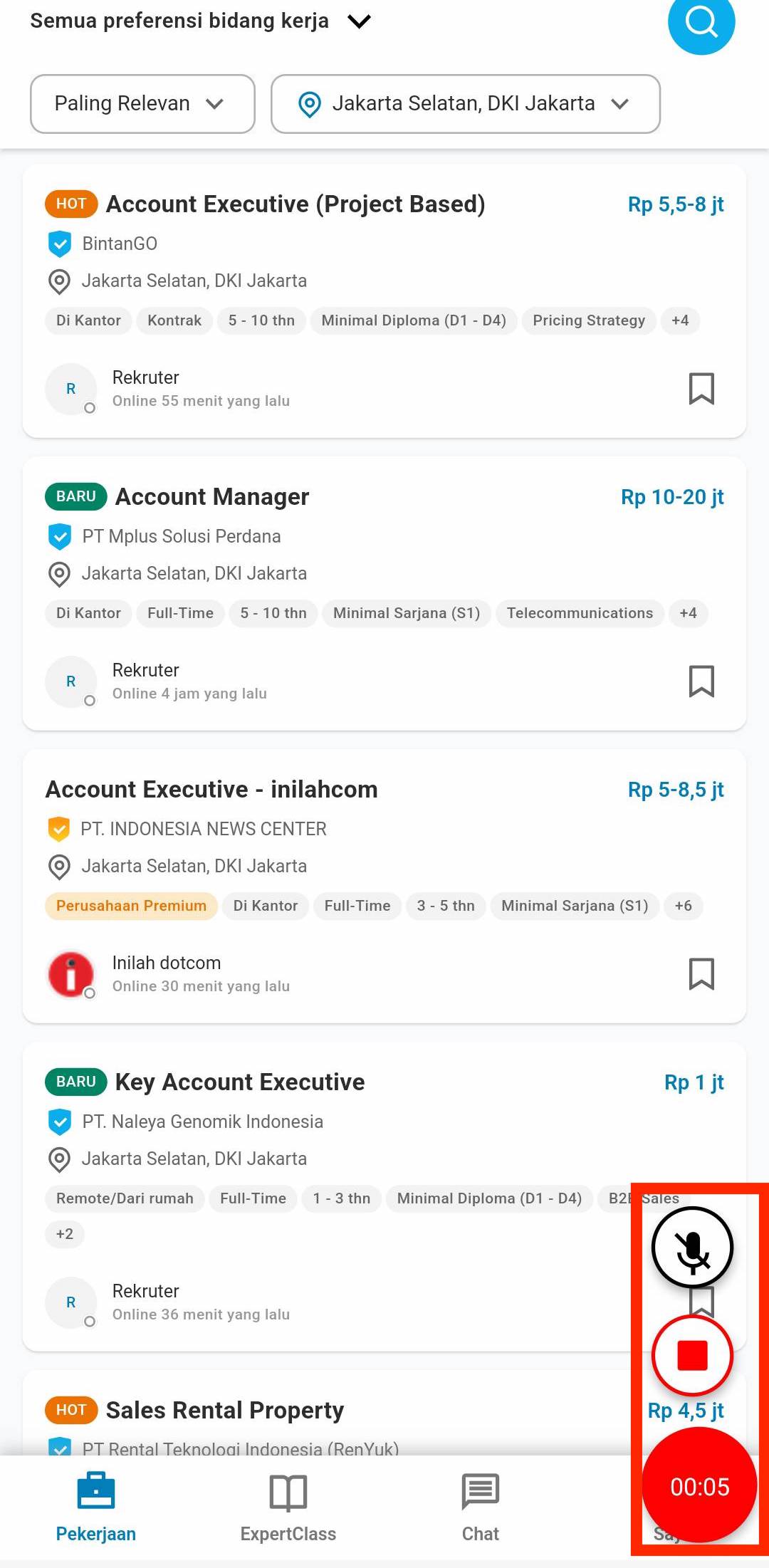Tap the Inilah dotcom recruiter avatar
This screenshot has height=1568, width=769.
click(x=70, y=974)
